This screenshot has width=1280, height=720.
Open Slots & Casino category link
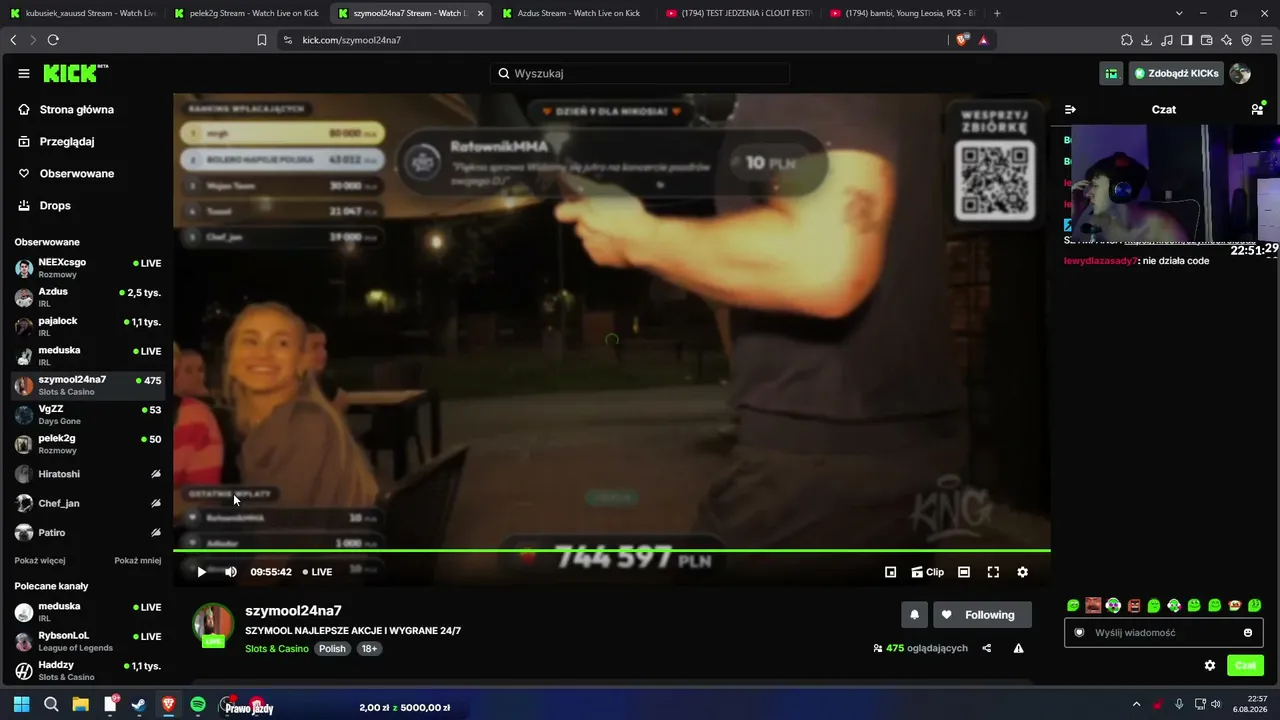(277, 648)
